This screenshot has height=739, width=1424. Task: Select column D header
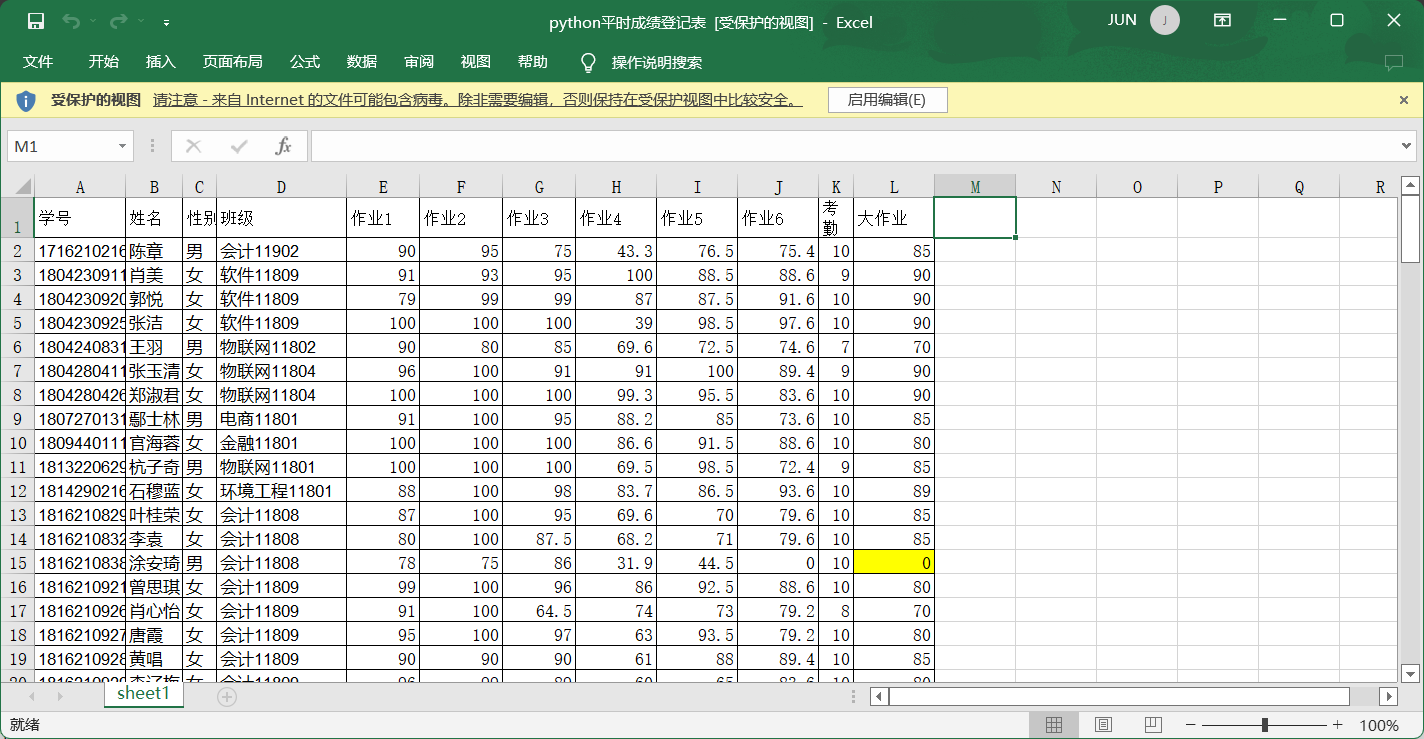[x=281, y=186]
